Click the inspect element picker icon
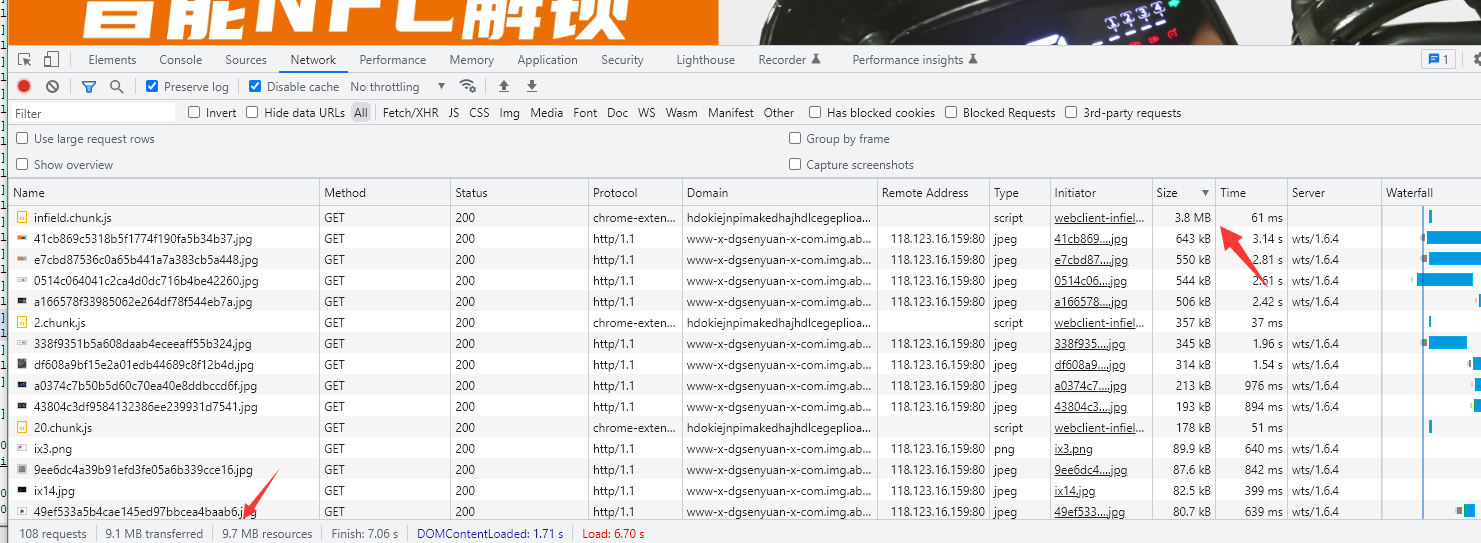Image resolution: width=1481 pixels, height=543 pixels. point(25,60)
